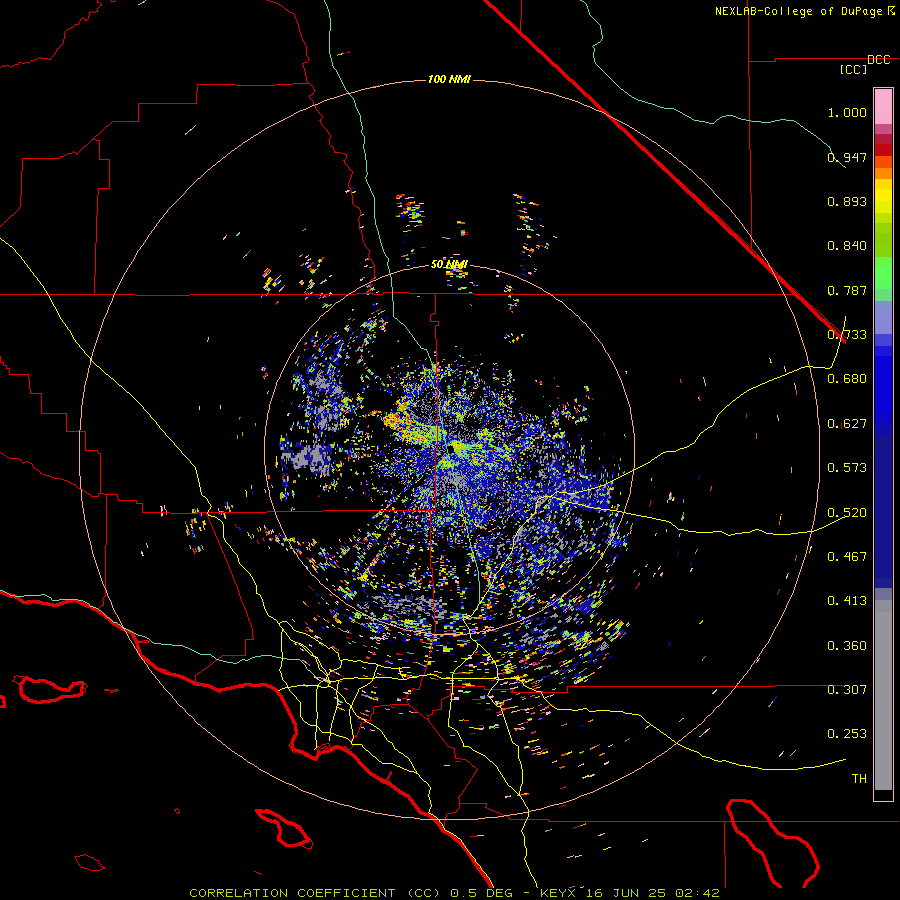Click the pink top segment of the color bar

point(883,107)
